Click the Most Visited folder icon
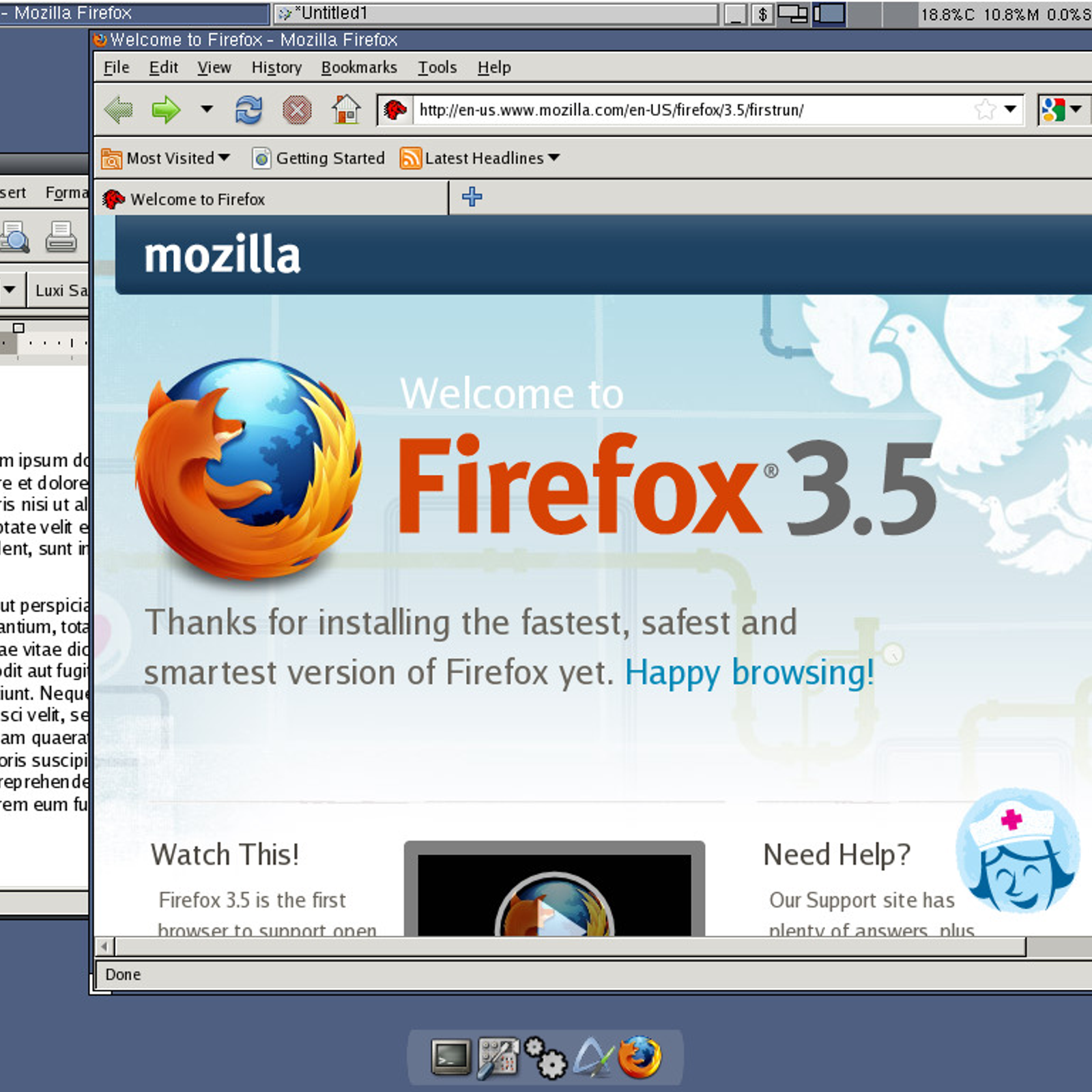 pos(111,158)
